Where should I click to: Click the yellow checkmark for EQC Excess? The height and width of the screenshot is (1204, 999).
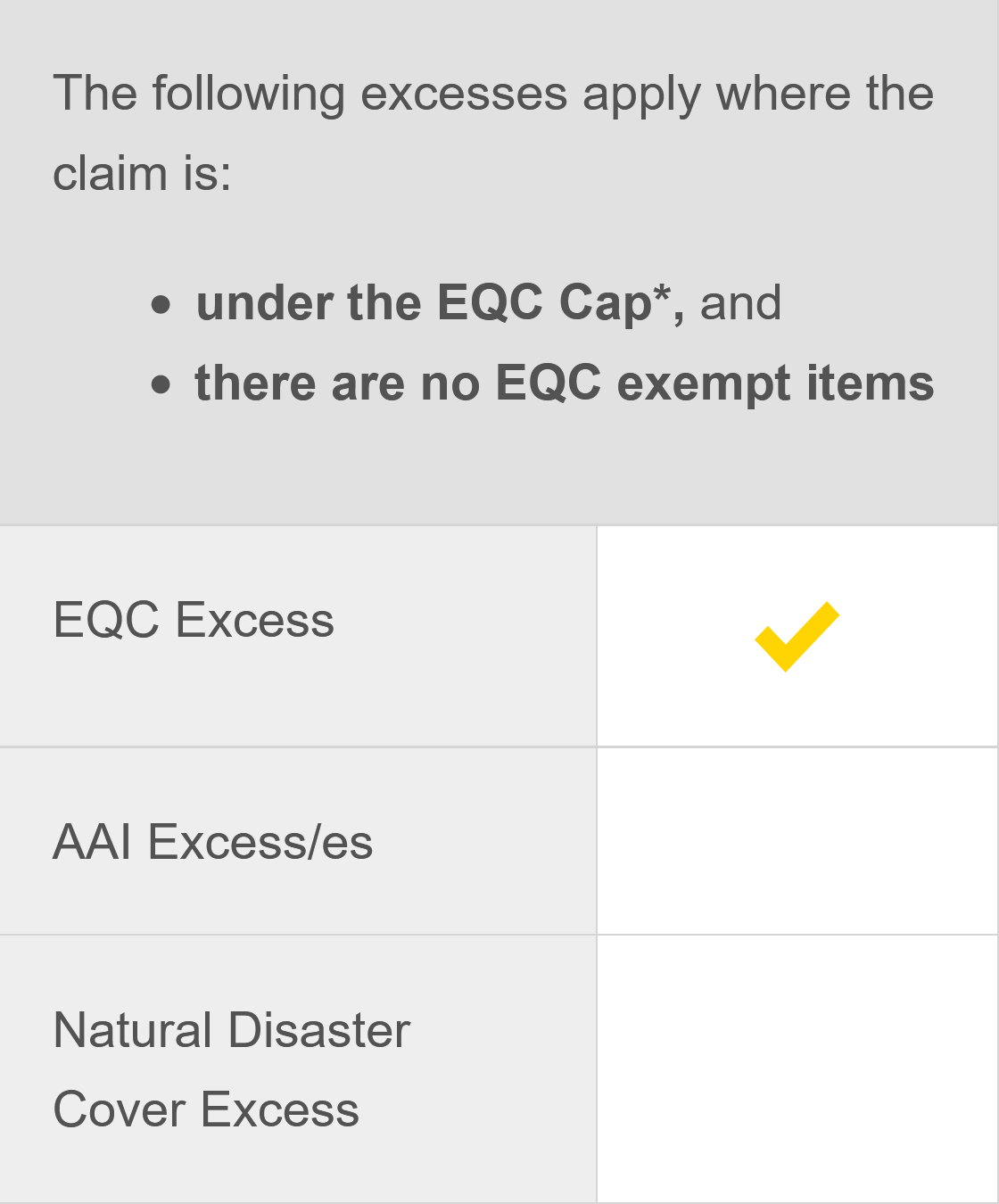[797, 636]
